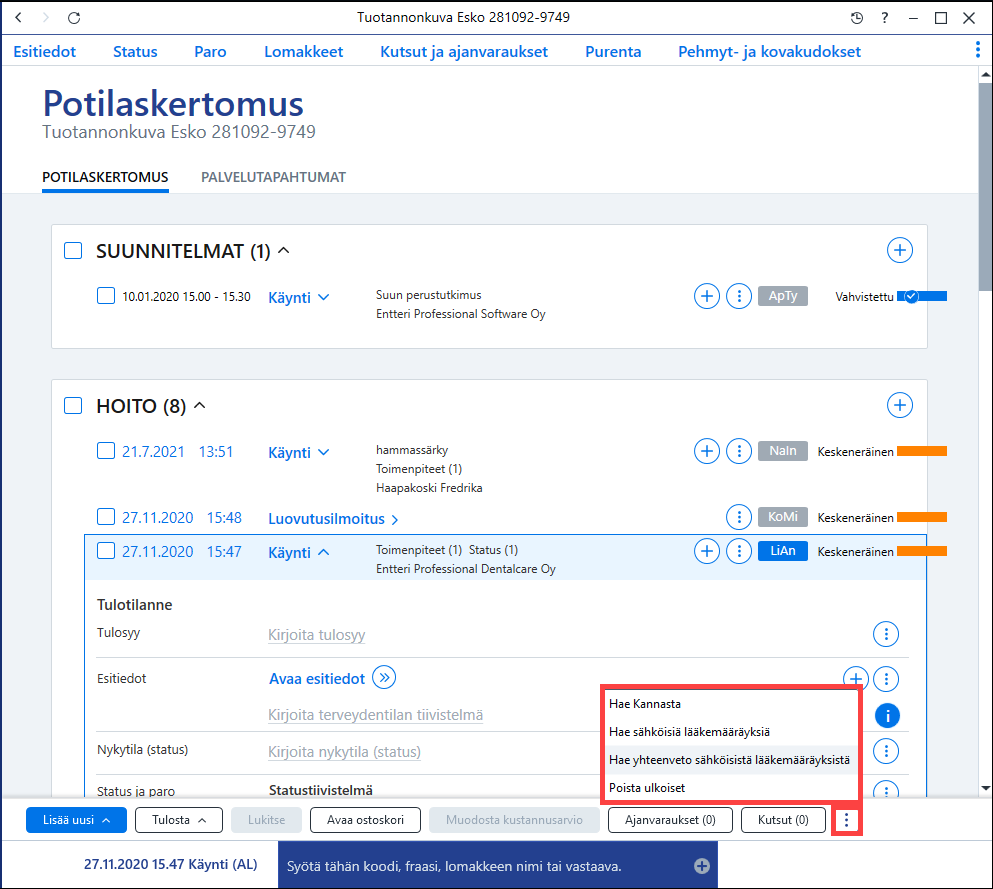993x889 pixels.
Task: Click plus icon on 21.7.2021 Käynti row
Action: pos(707,451)
